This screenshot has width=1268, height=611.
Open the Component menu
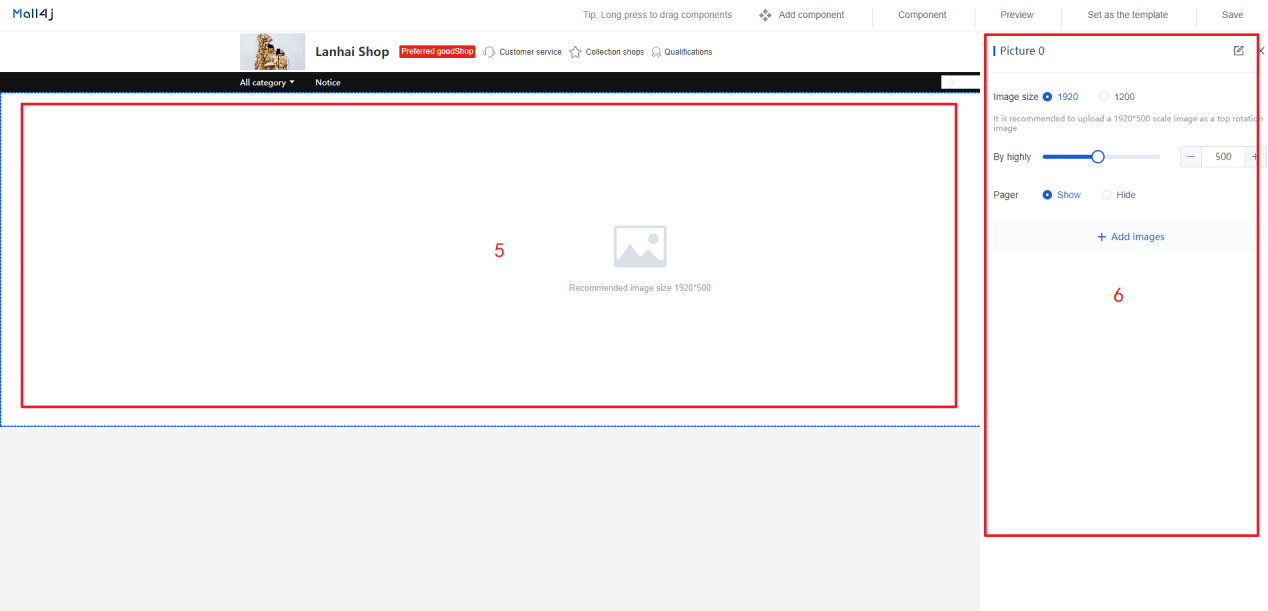tap(922, 15)
